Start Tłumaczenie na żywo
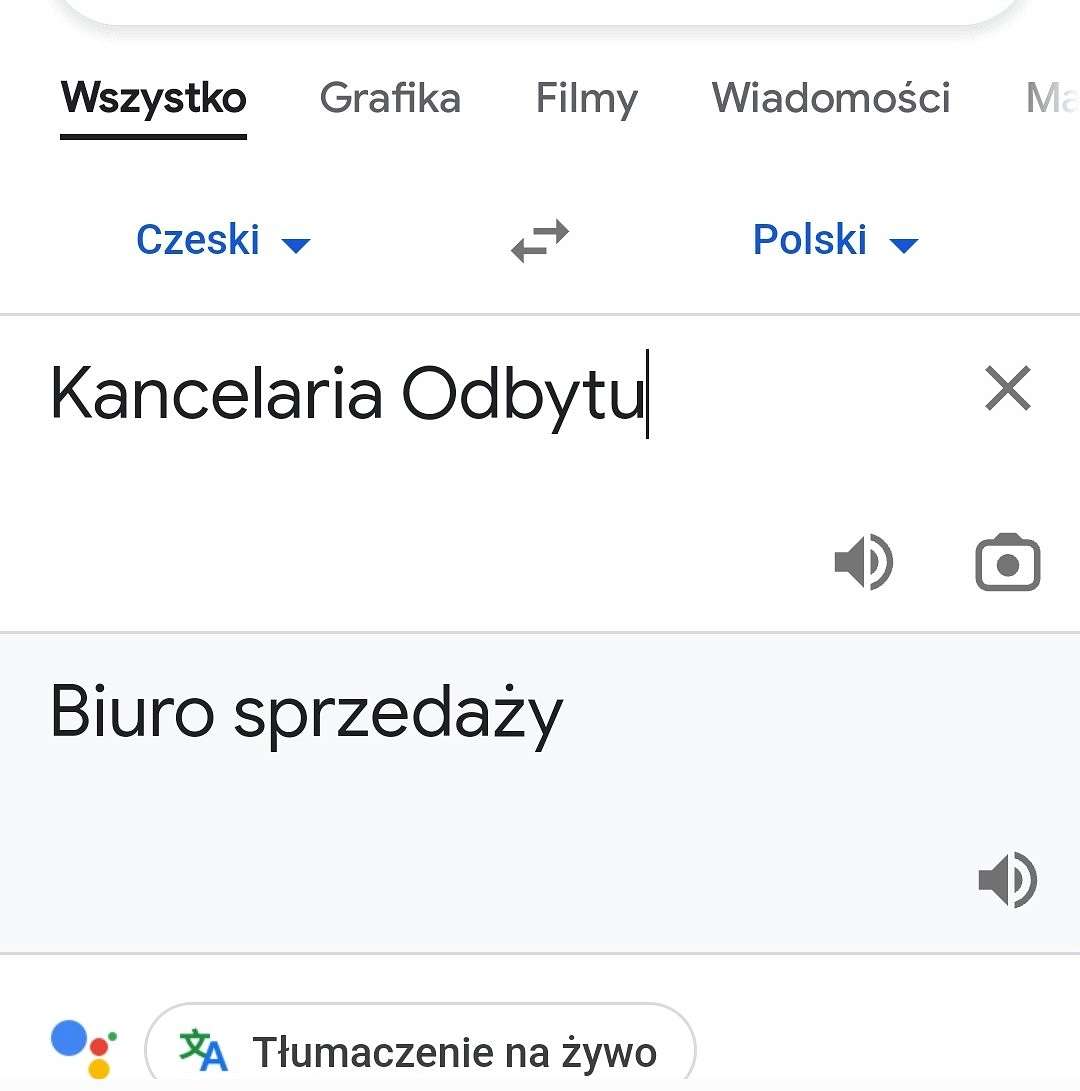Viewport: 1080px width, 1091px height. 420,1049
